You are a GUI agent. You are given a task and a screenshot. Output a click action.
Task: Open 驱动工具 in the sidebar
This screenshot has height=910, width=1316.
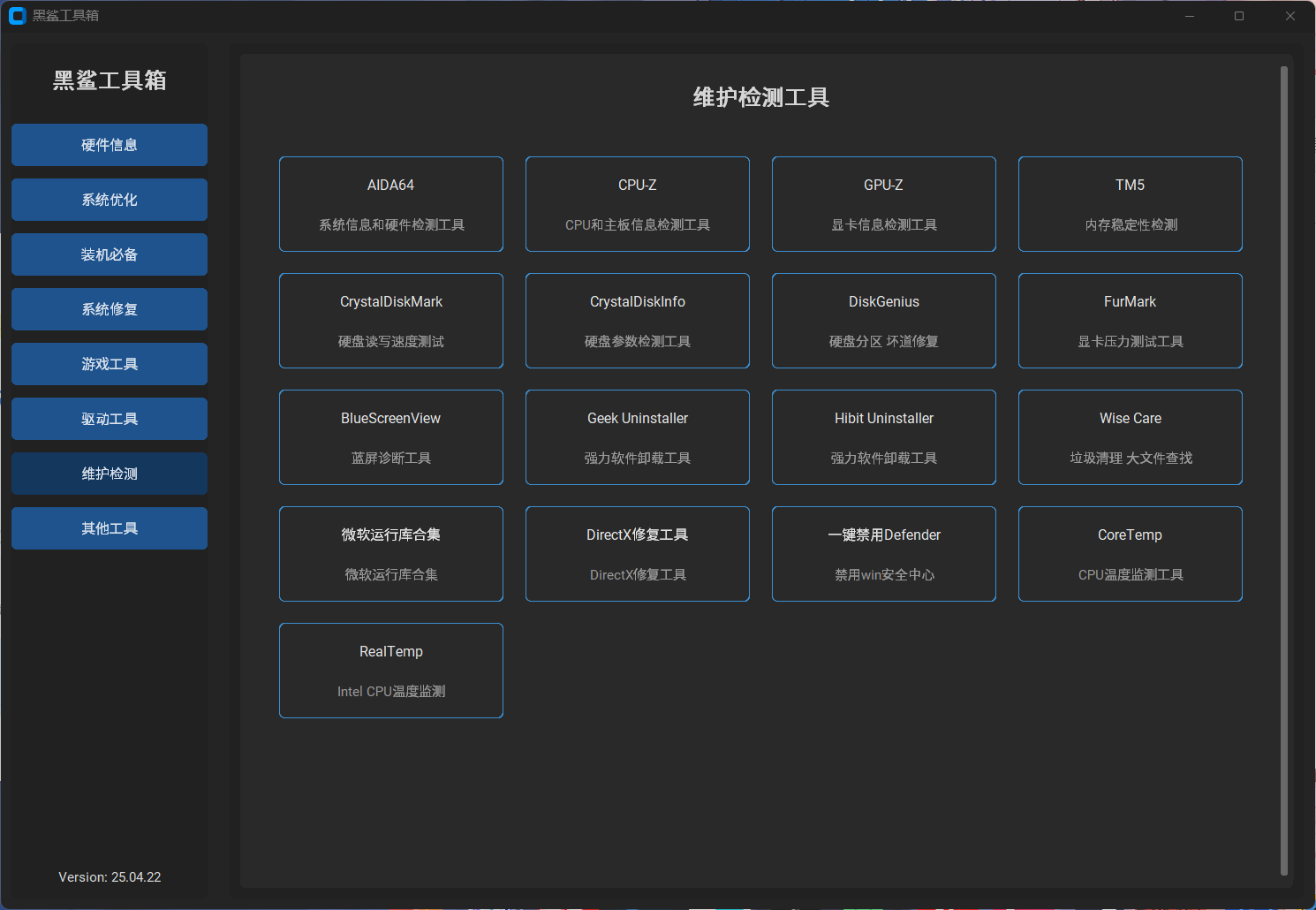(x=110, y=419)
